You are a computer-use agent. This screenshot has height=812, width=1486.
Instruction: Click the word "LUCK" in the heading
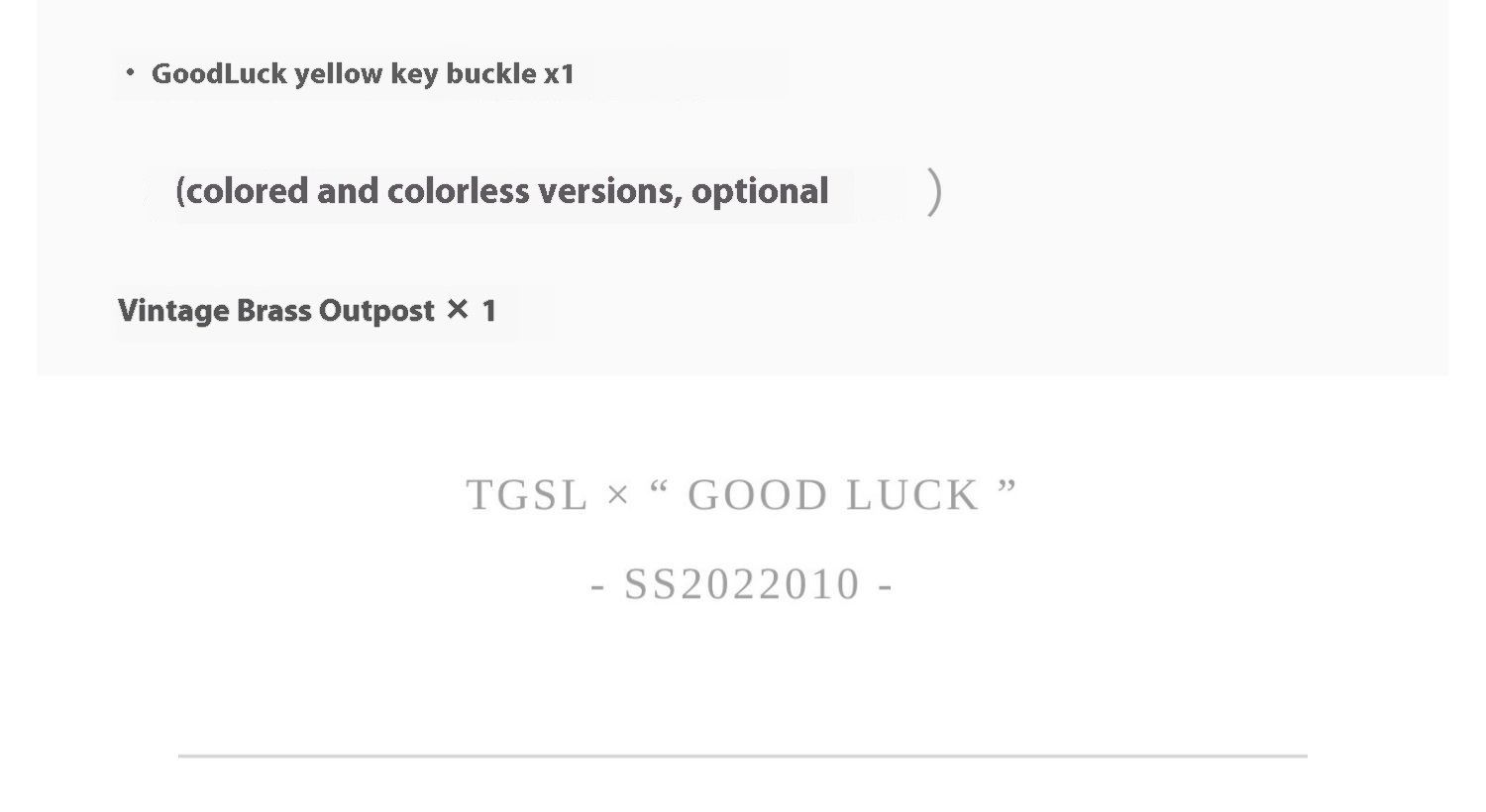(x=913, y=495)
